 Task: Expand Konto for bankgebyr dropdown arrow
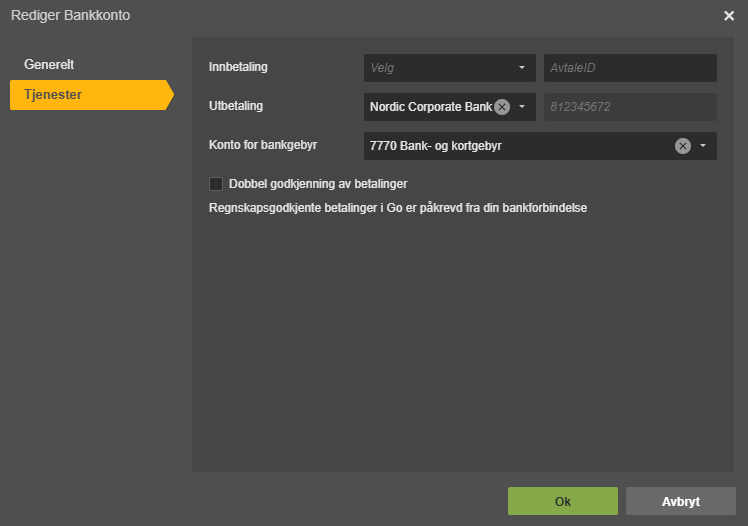click(703, 146)
